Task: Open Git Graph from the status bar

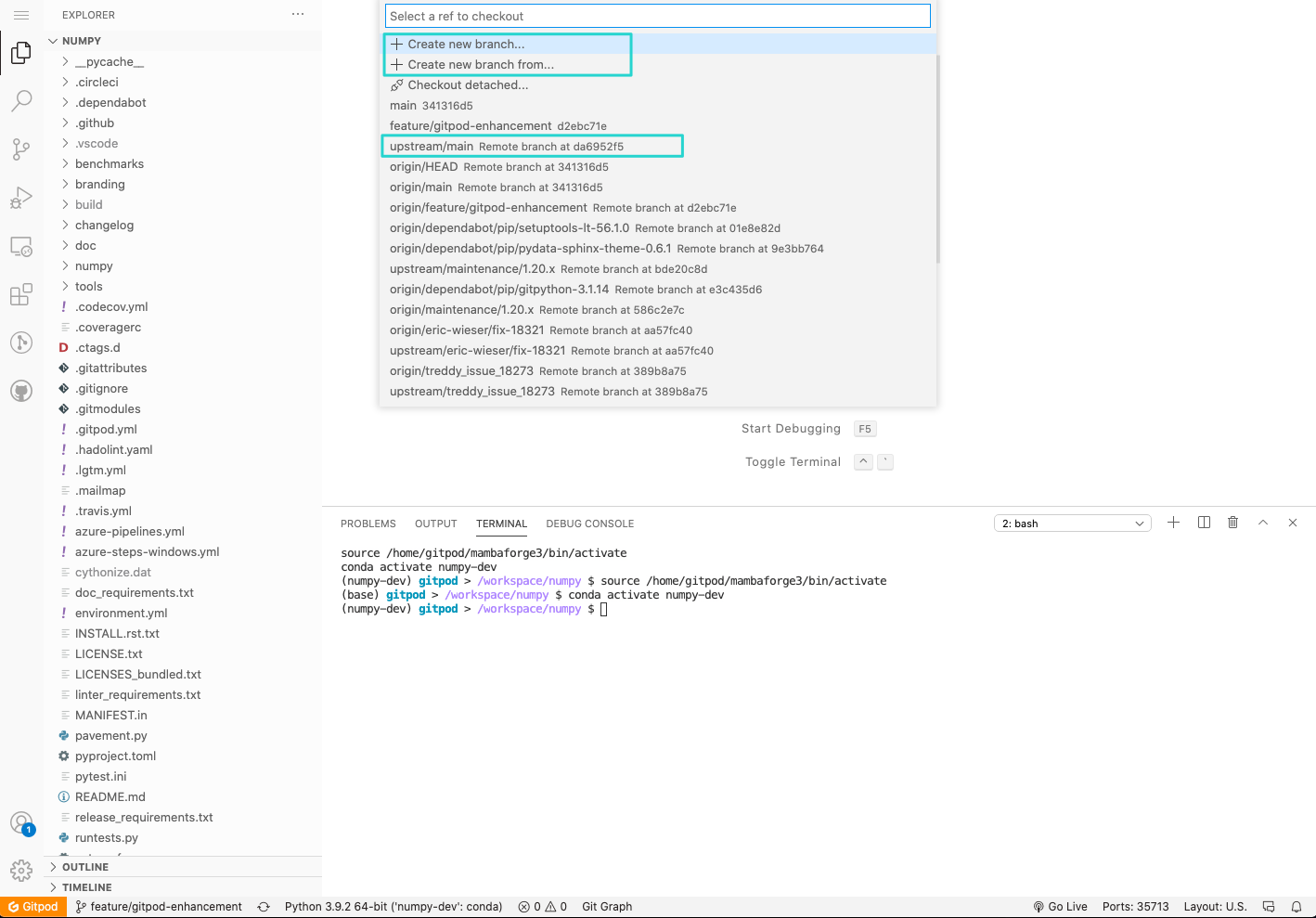Action: [606, 906]
